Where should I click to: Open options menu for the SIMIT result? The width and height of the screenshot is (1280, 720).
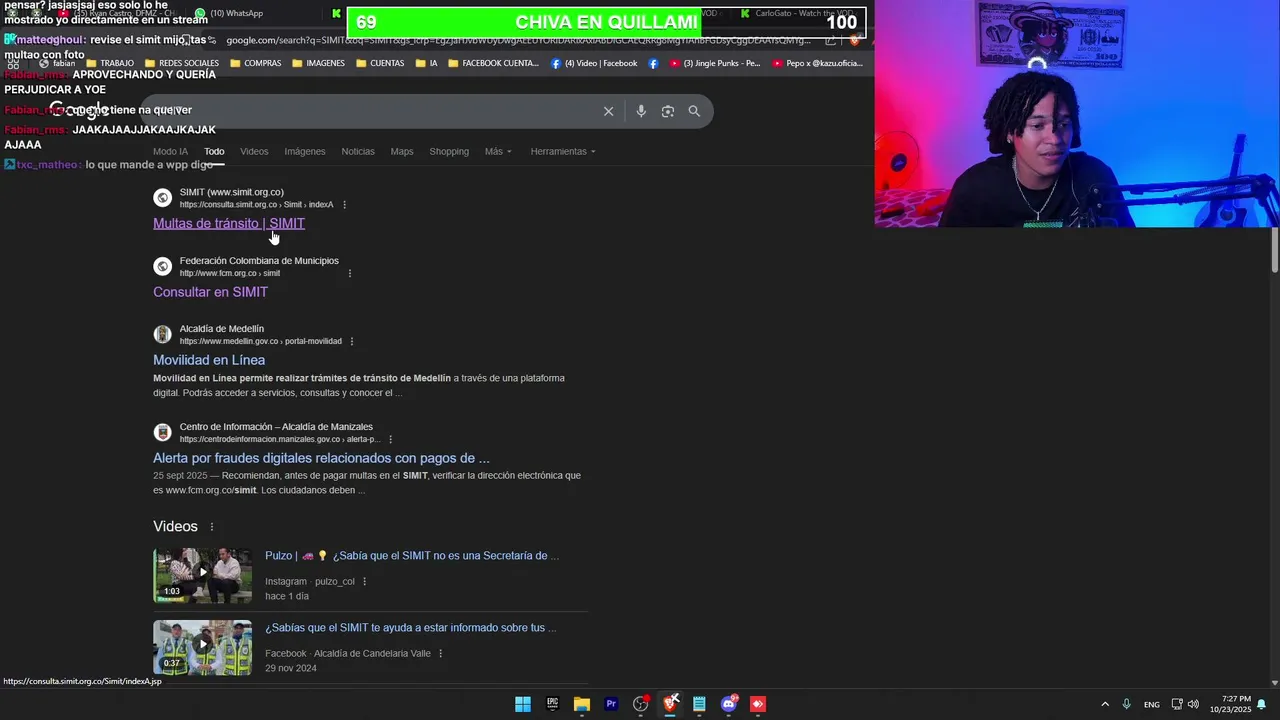click(345, 205)
